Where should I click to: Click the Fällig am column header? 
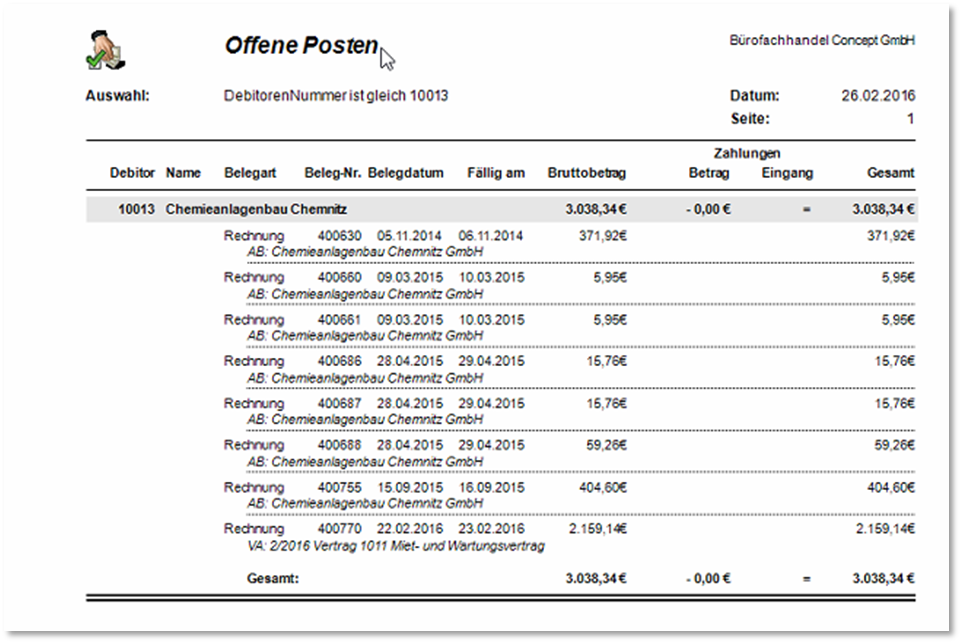495,173
